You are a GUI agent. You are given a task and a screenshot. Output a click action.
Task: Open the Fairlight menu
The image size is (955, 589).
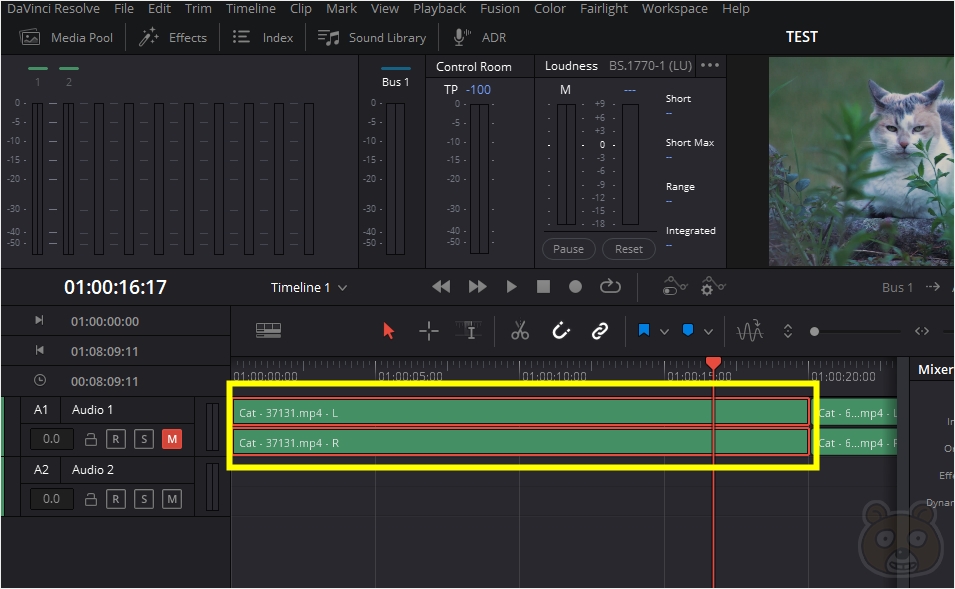604,9
